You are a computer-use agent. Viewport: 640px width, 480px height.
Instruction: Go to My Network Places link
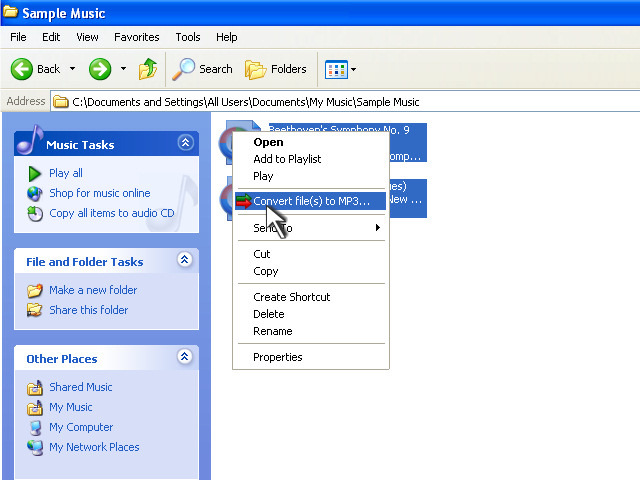tap(94, 447)
